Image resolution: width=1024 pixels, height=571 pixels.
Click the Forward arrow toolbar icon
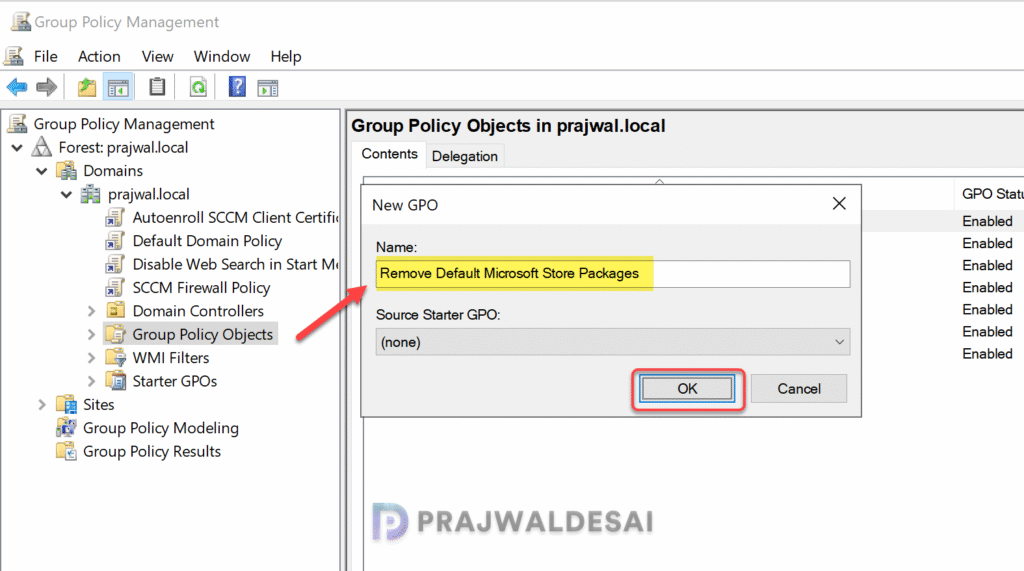click(x=46, y=87)
